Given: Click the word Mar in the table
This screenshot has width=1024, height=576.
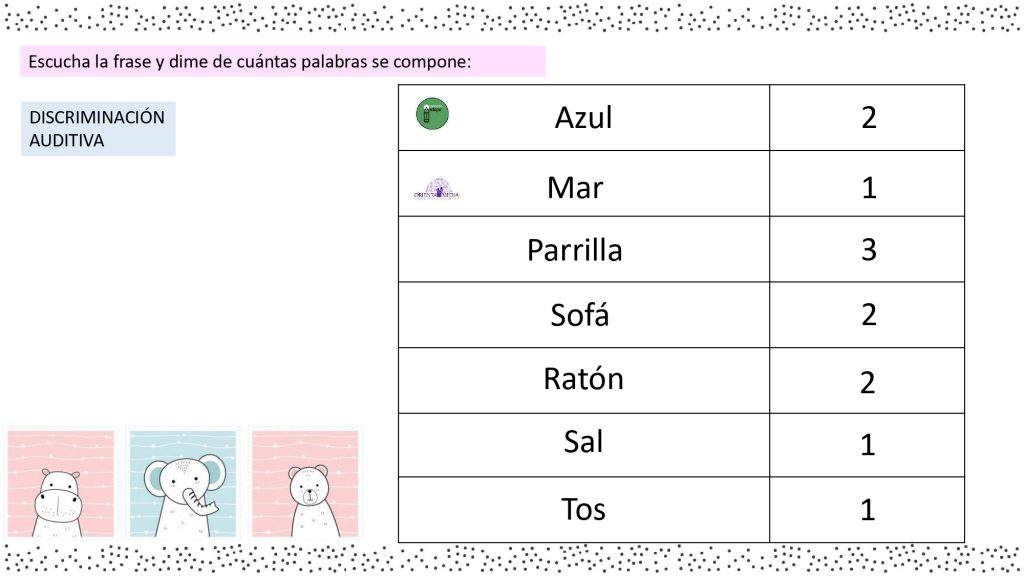Looking at the screenshot, I should [x=575, y=187].
